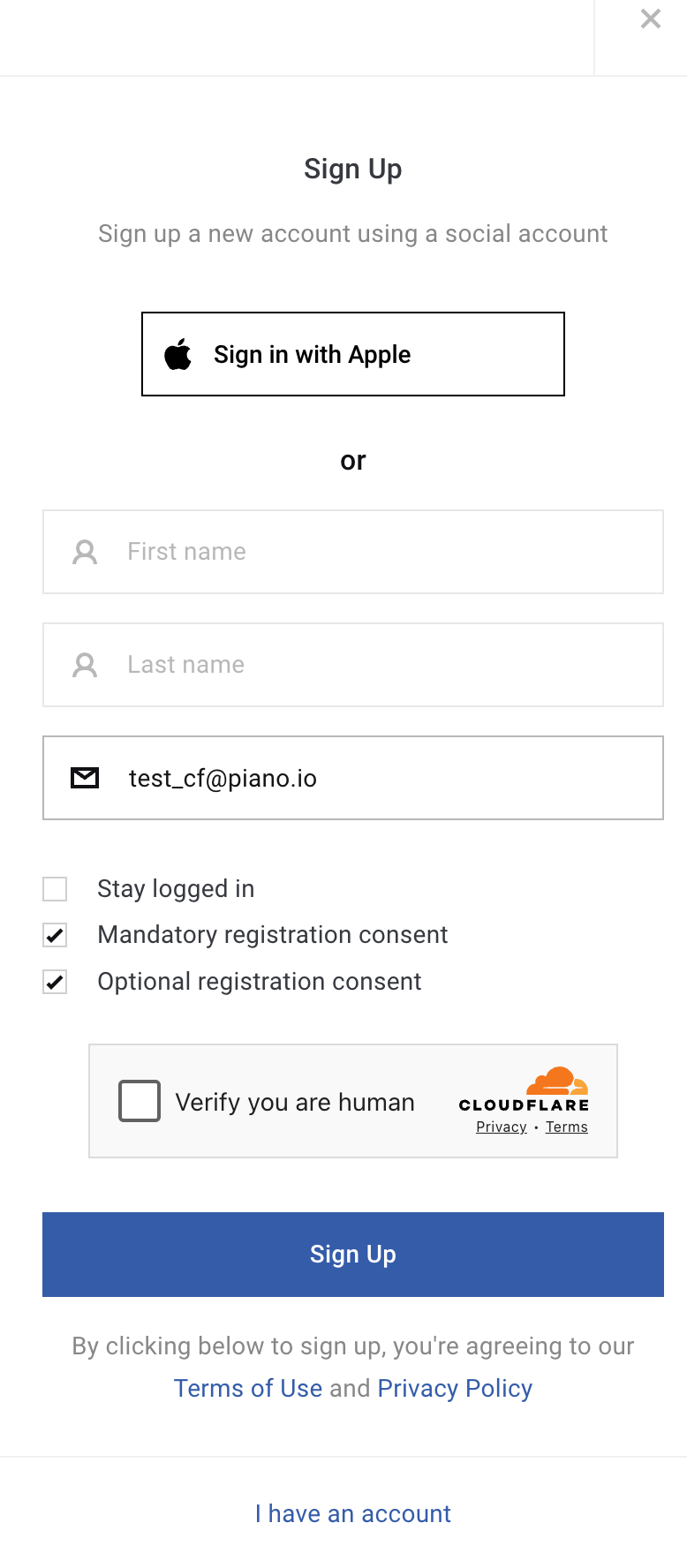
Task: Focus the Last name input field
Action: point(353,665)
